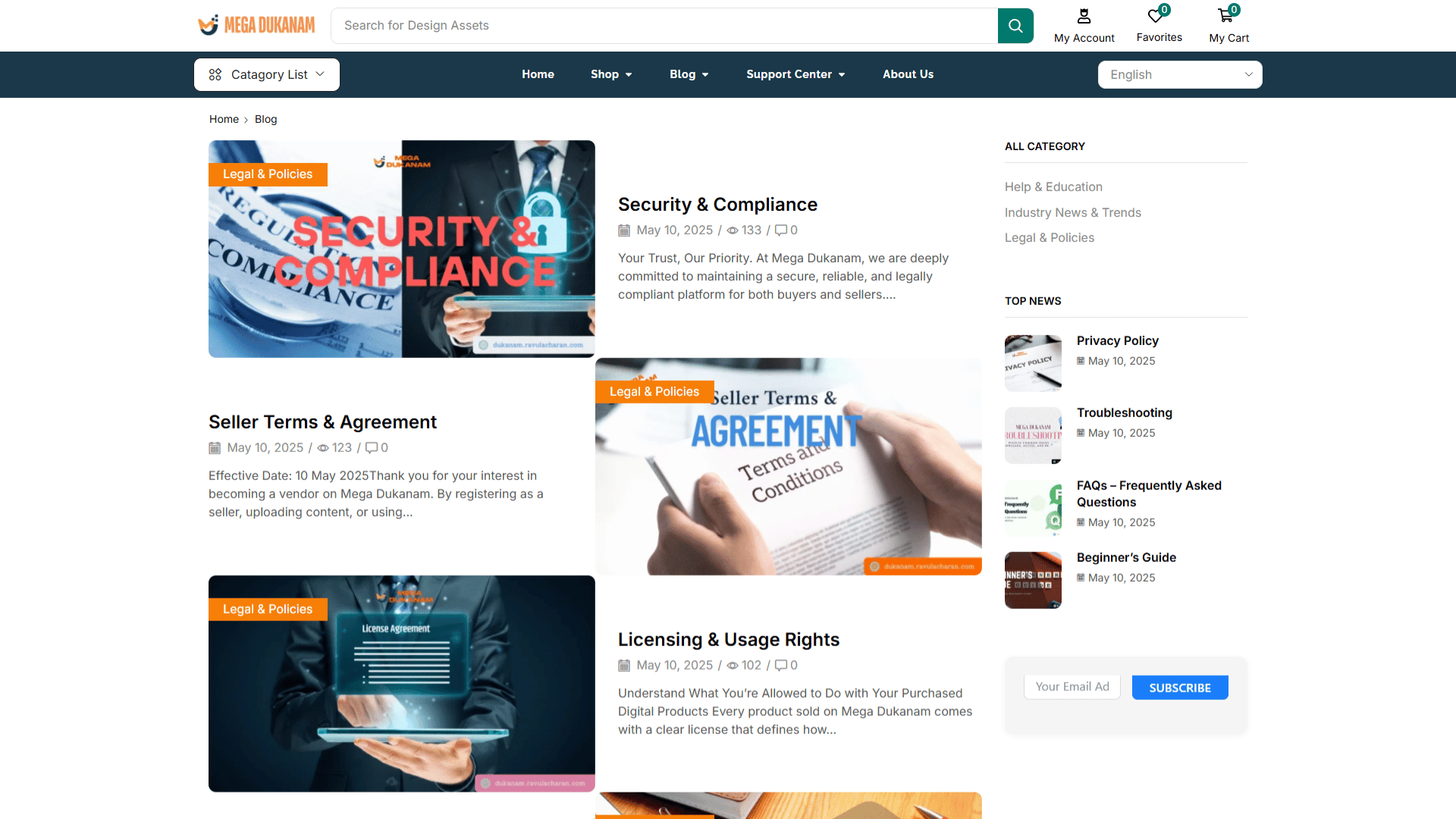Click the Mega Dukanam logo
This screenshot has height=819, width=1456.
256,25
